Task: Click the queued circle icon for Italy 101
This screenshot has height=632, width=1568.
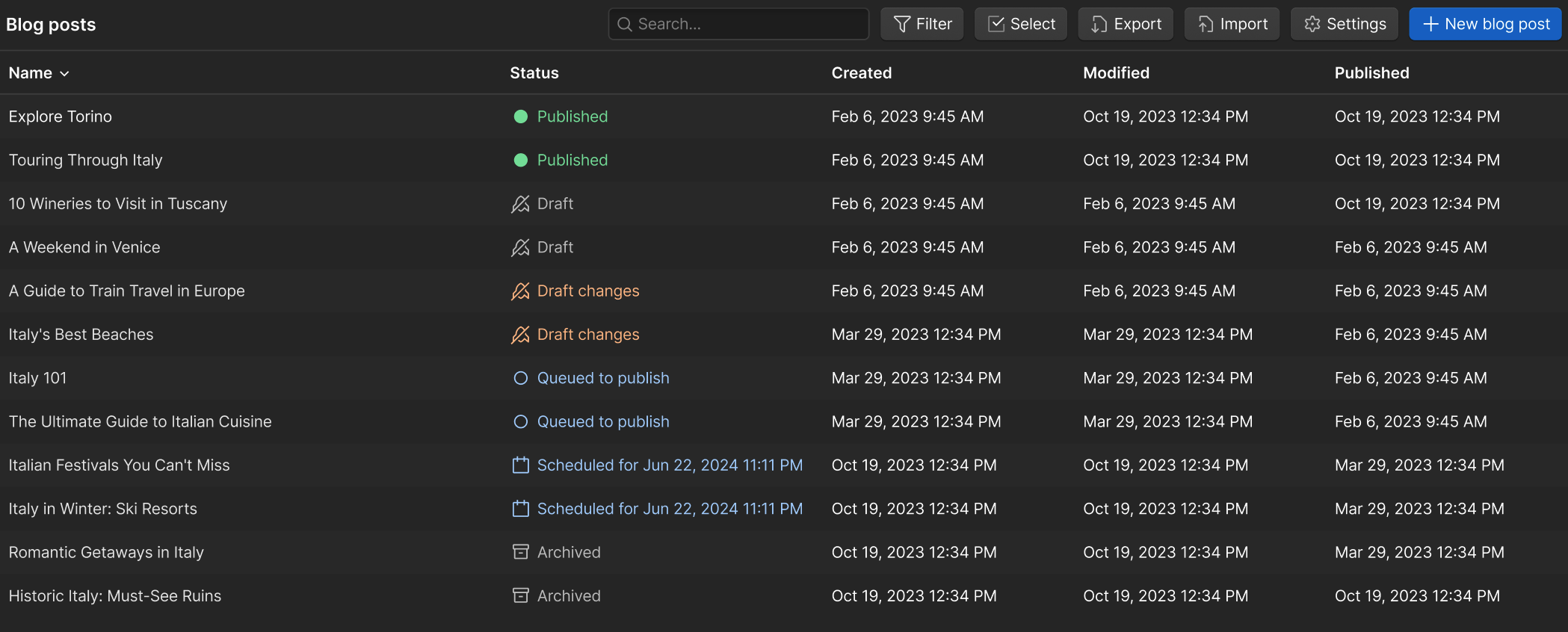Action: tap(521, 378)
